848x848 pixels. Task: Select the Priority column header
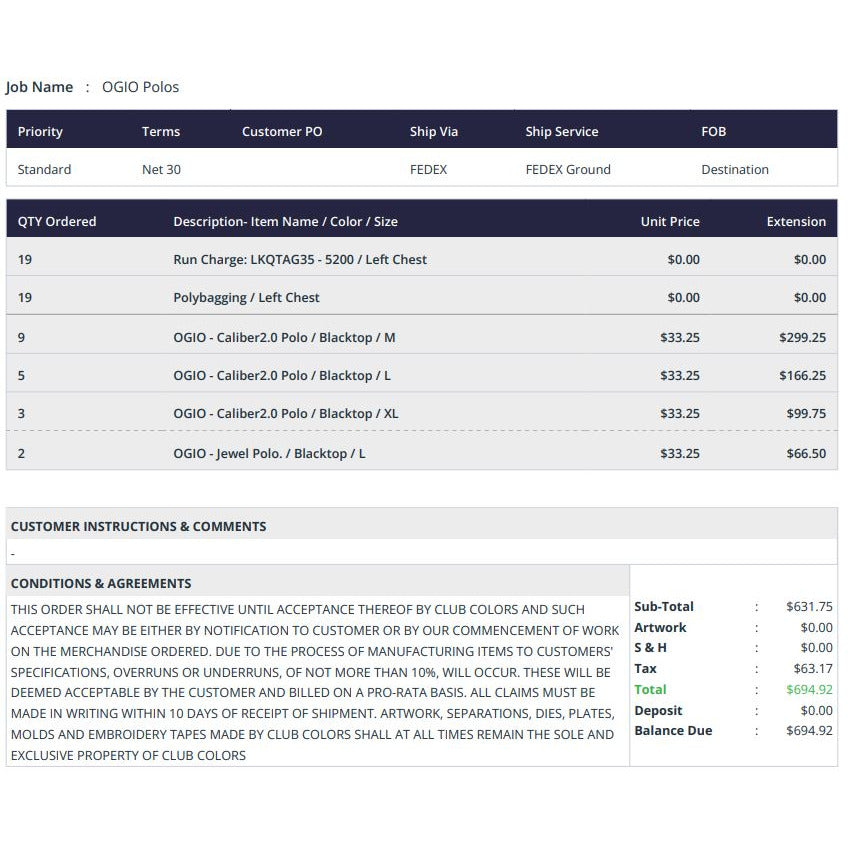click(x=40, y=132)
